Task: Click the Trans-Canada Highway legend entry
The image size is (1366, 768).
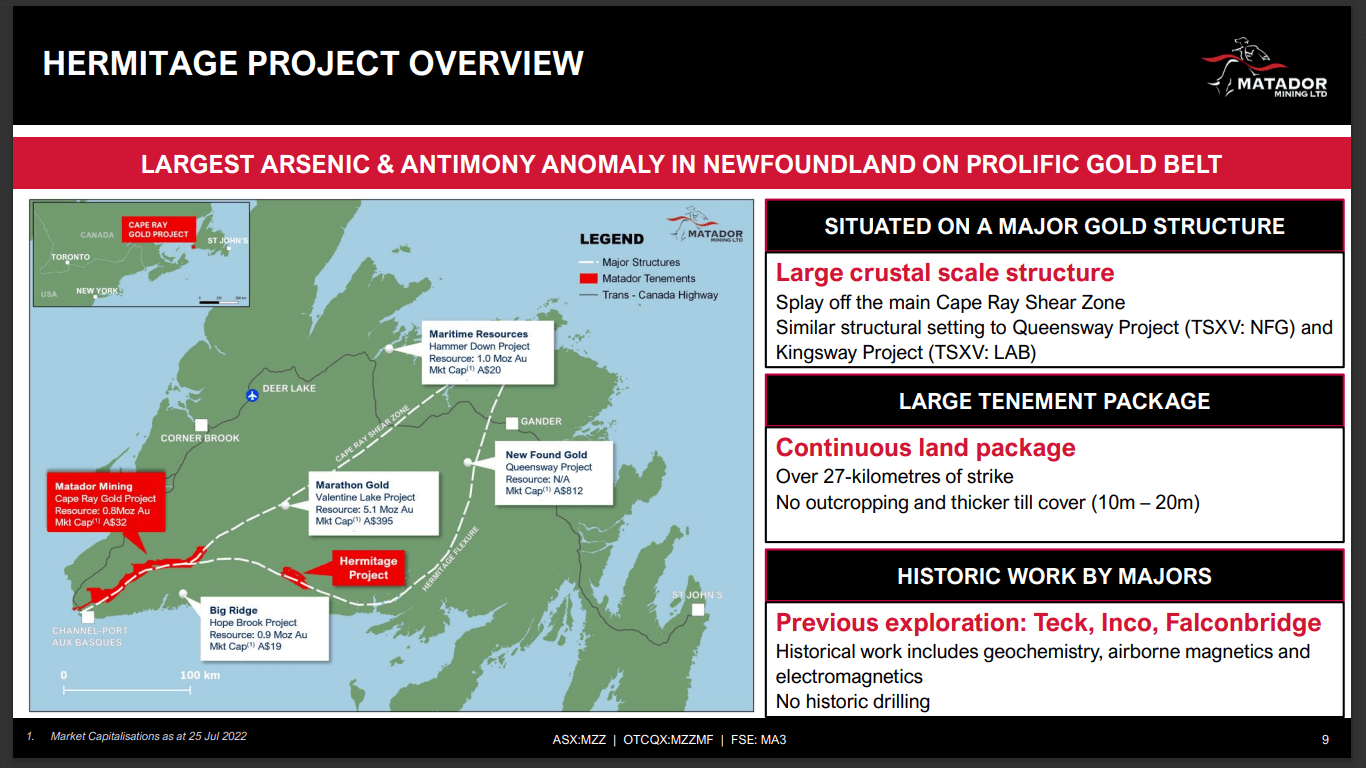Action: (x=649, y=295)
